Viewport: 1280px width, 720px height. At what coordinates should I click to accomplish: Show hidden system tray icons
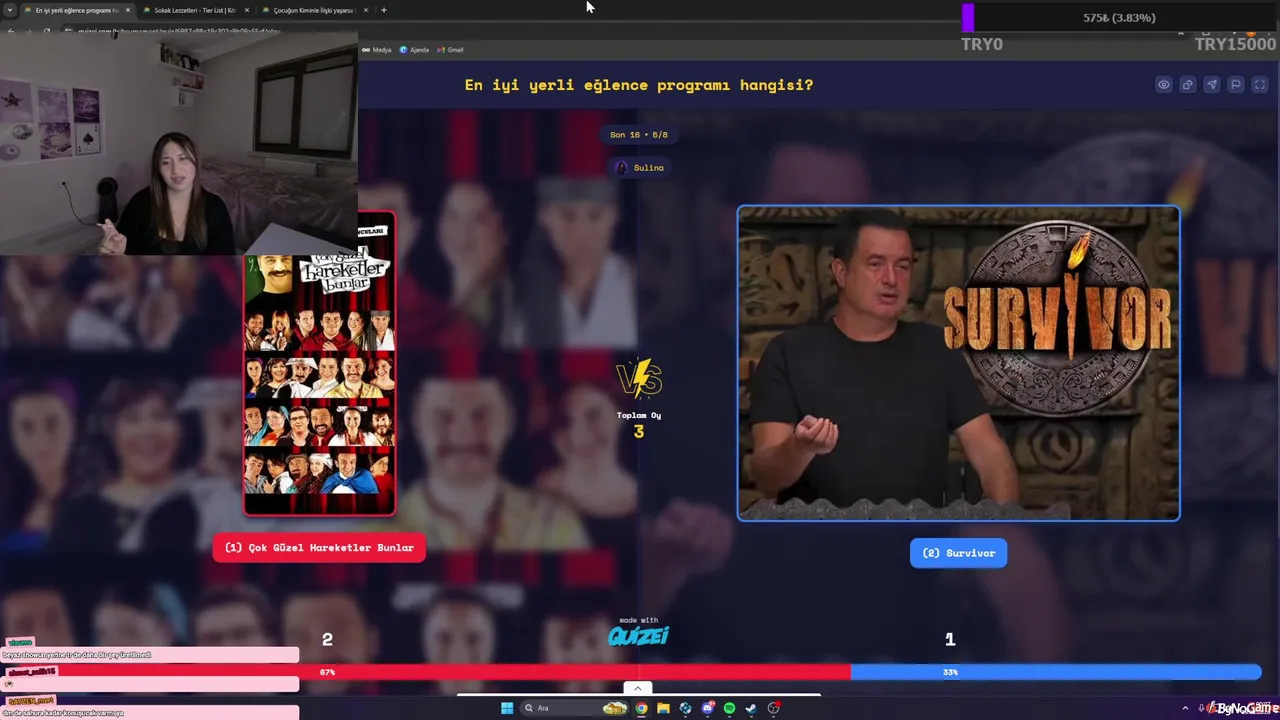point(1185,708)
